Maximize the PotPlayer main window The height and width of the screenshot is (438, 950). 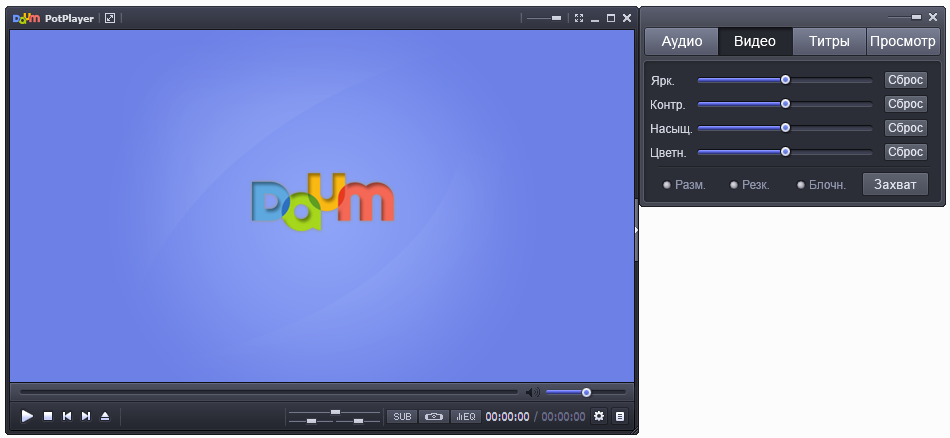pyautogui.click(x=611, y=18)
